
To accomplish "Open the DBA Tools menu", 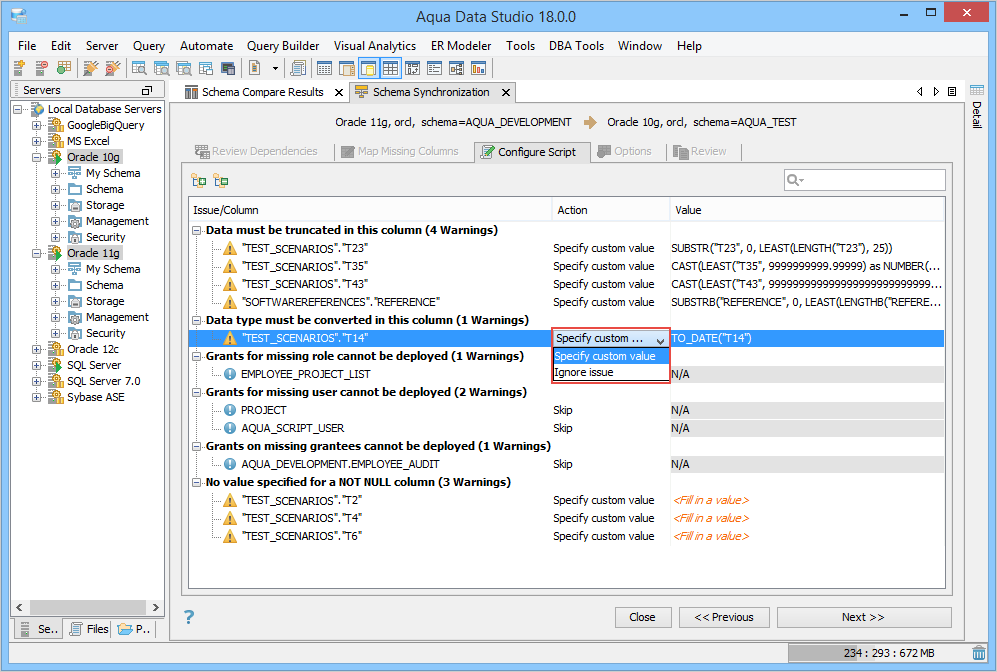I will [x=576, y=46].
